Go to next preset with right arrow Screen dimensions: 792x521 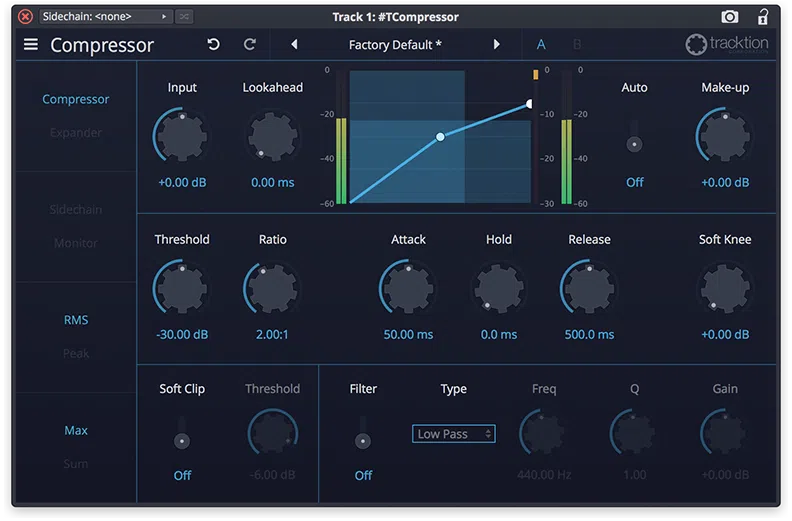click(497, 44)
